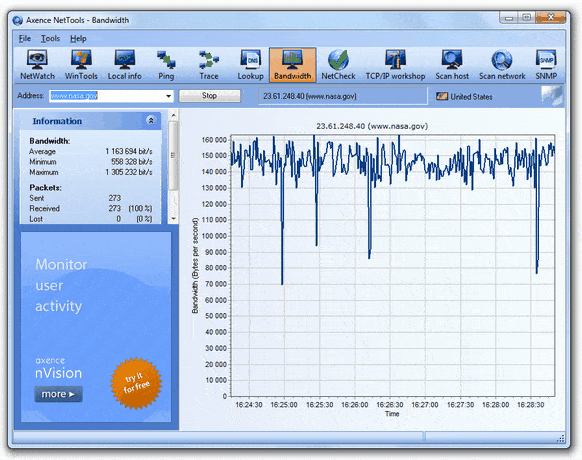582x460 pixels.
Task: Click the United States country label
Action: pyautogui.click(x=471, y=97)
